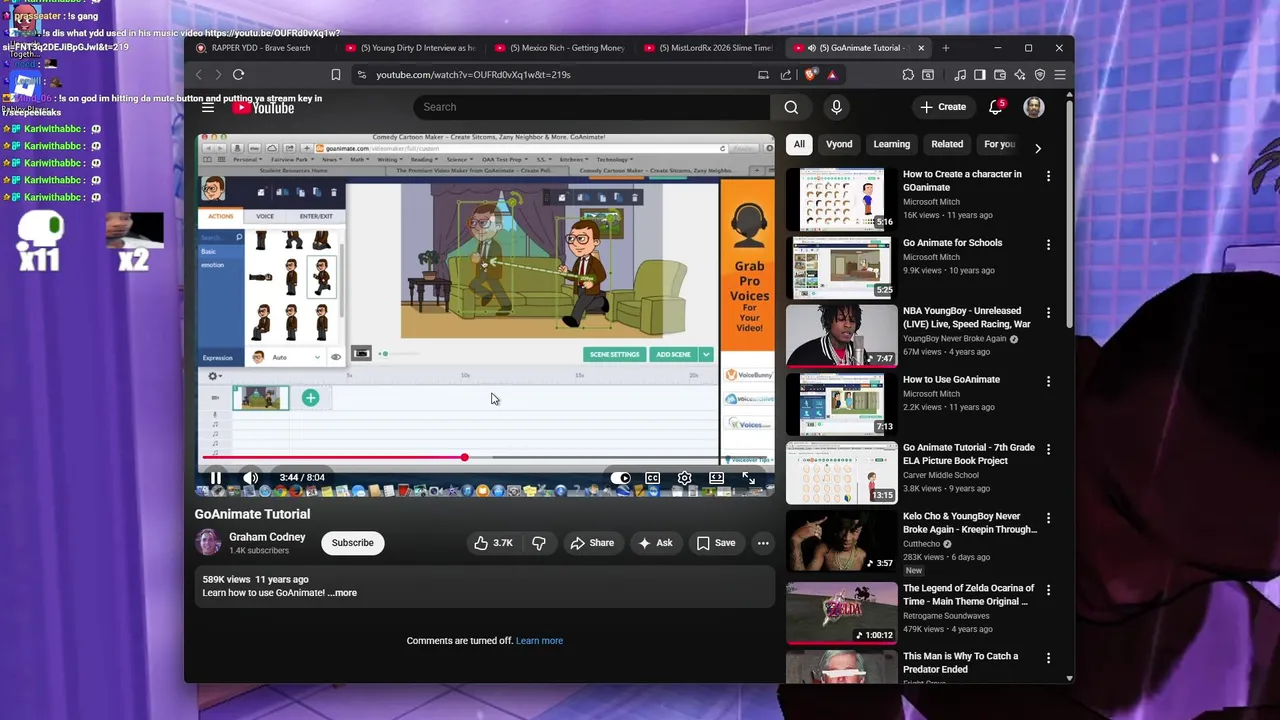The height and width of the screenshot is (720, 1280).
Task: Click the Ask button under the video
Action: pyautogui.click(x=655, y=543)
